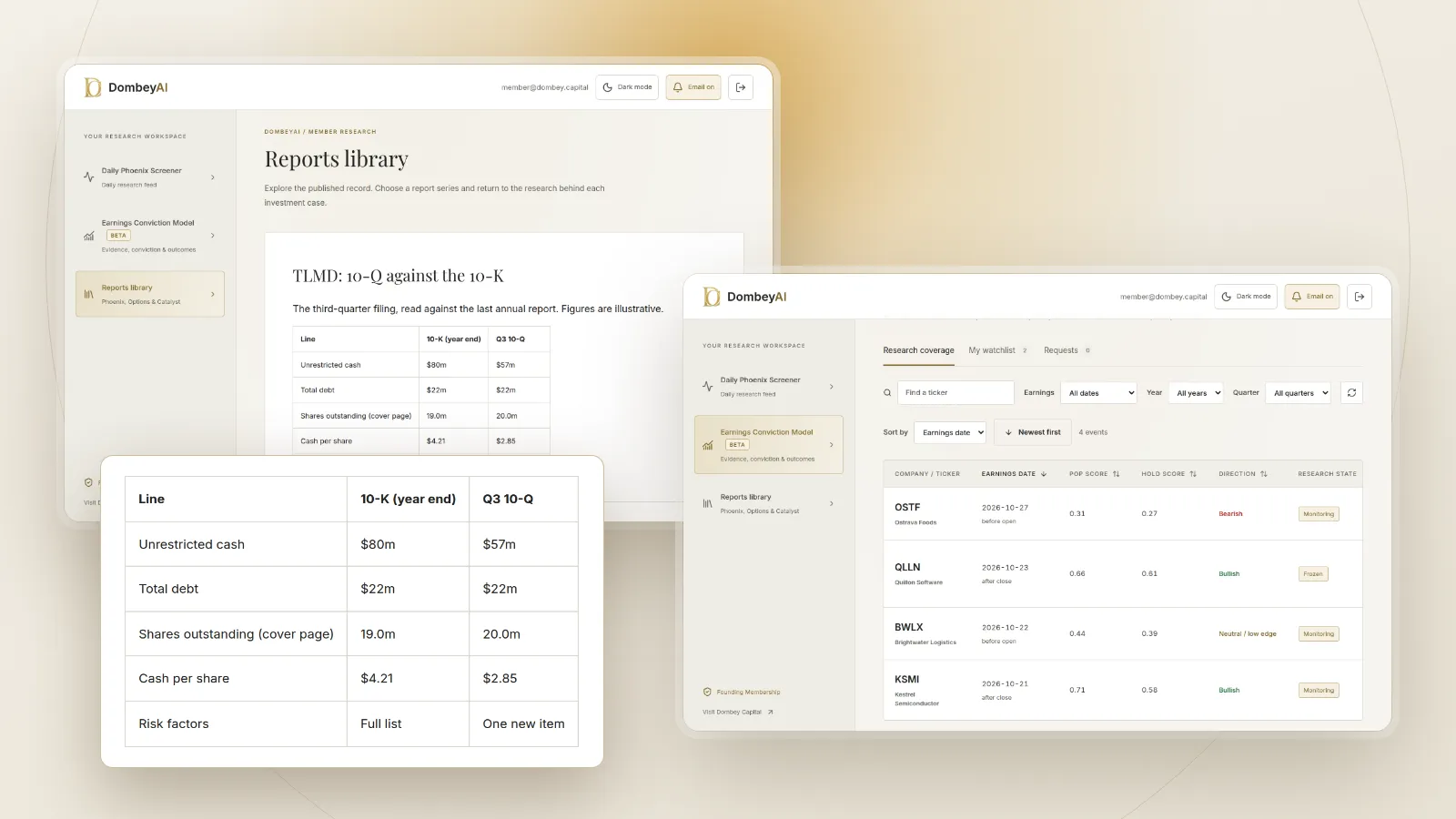Open the All quarters dropdown
Image resolution: width=1456 pixels, height=819 pixels.
(x=1299, y=393)
